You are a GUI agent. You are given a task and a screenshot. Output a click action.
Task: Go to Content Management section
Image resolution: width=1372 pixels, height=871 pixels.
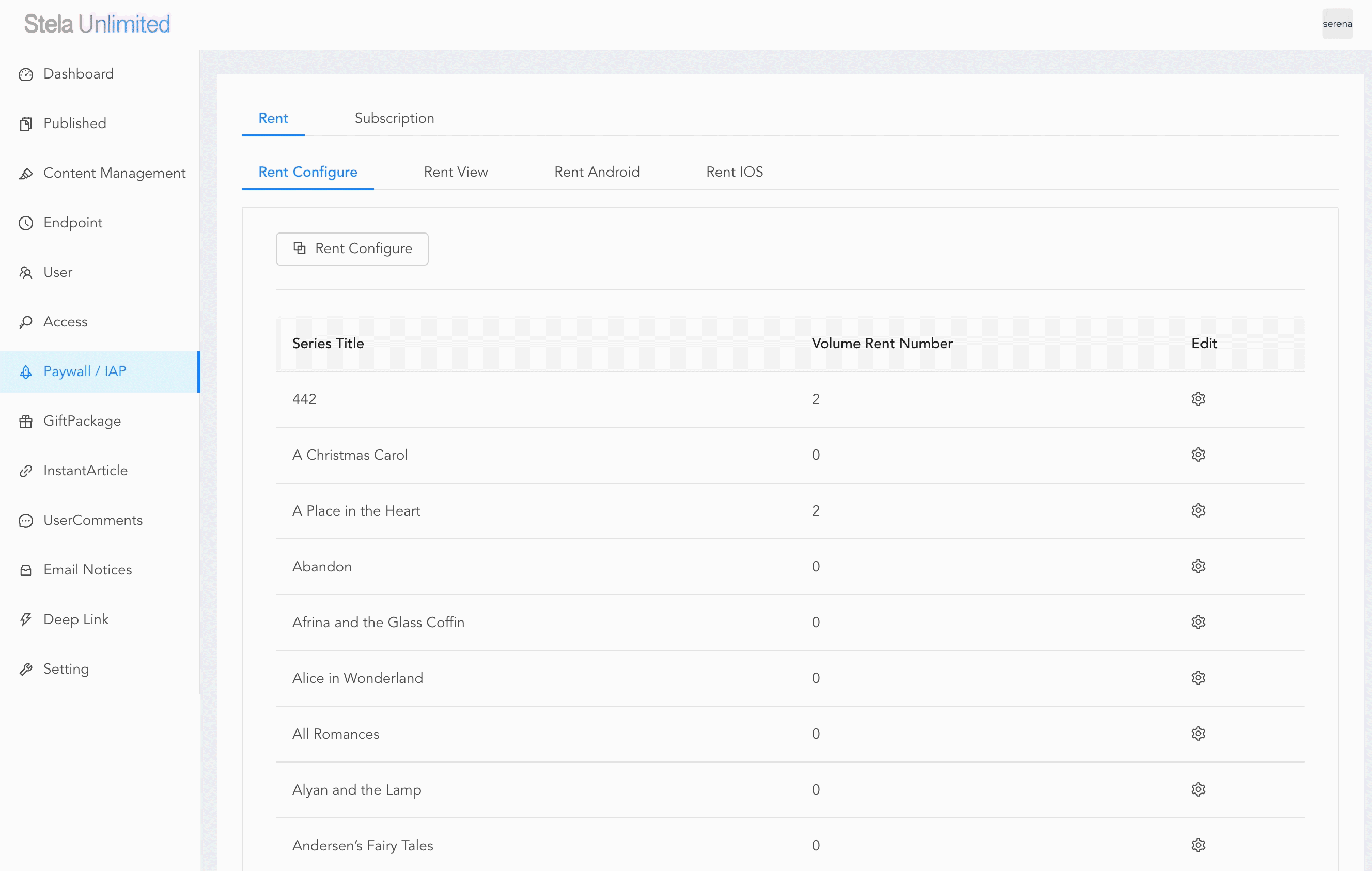coord(114,173)
